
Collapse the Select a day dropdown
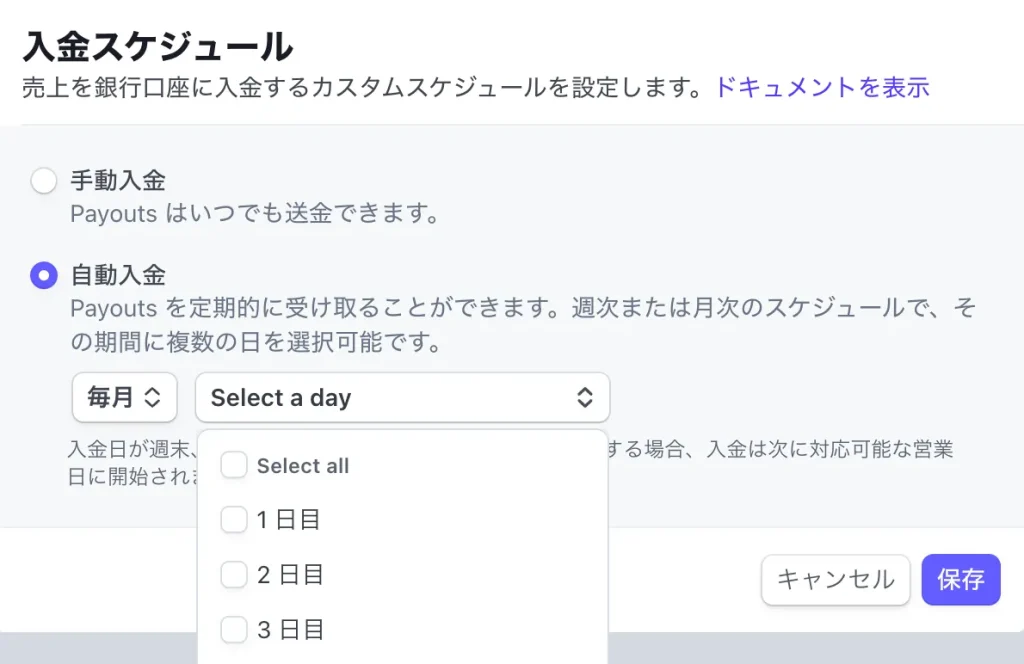(402, 398)
